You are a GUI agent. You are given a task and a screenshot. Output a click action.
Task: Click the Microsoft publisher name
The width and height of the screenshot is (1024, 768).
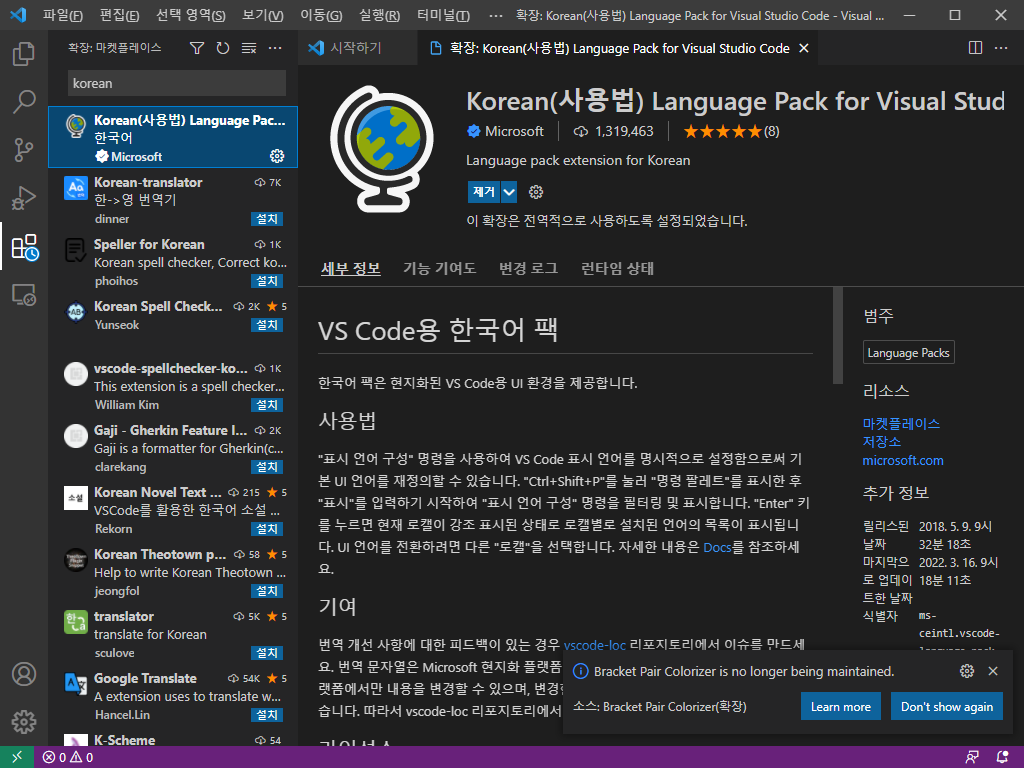[x=514, y=132]
